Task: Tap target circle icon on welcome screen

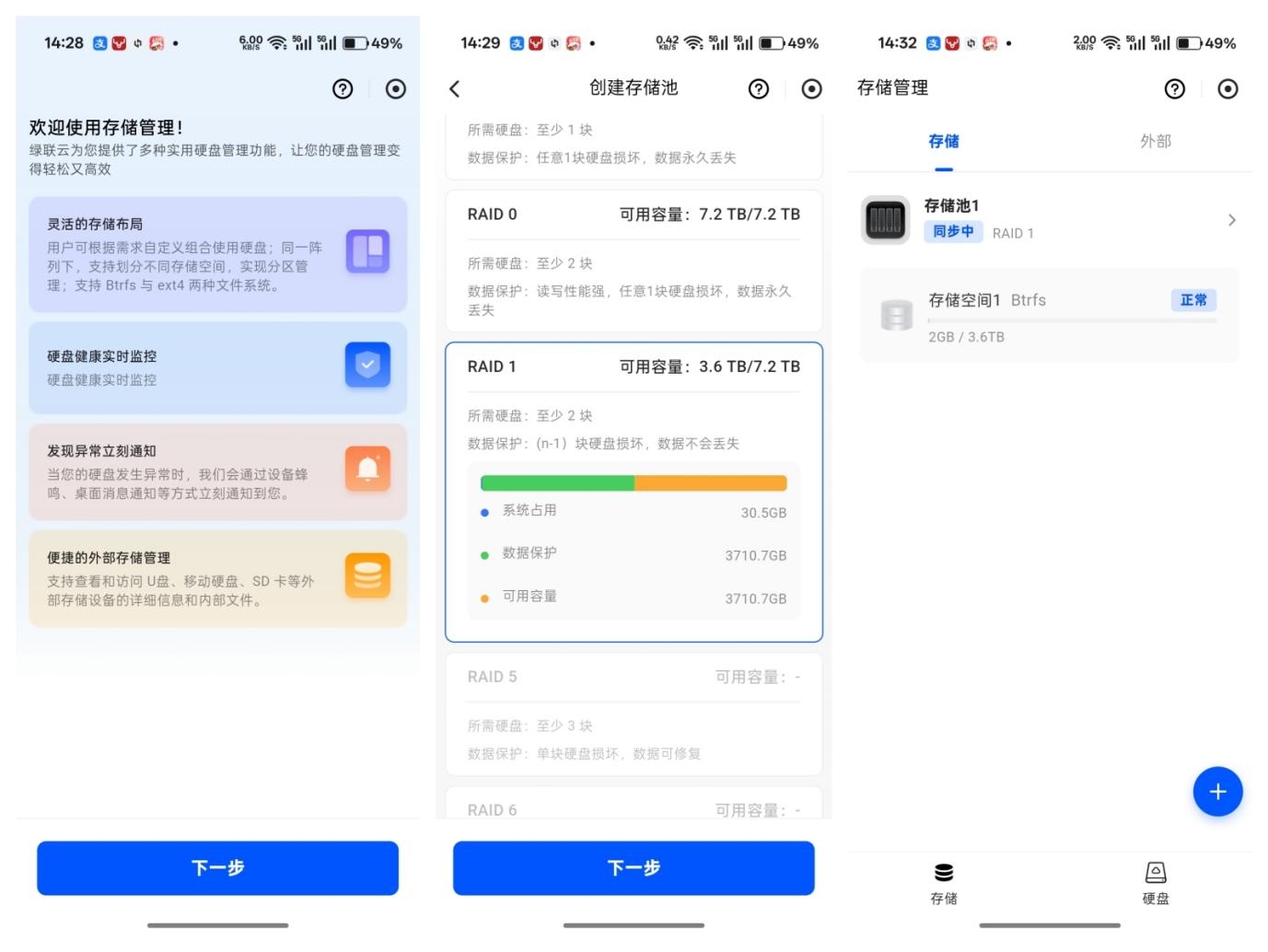Action: pos(396,89)
